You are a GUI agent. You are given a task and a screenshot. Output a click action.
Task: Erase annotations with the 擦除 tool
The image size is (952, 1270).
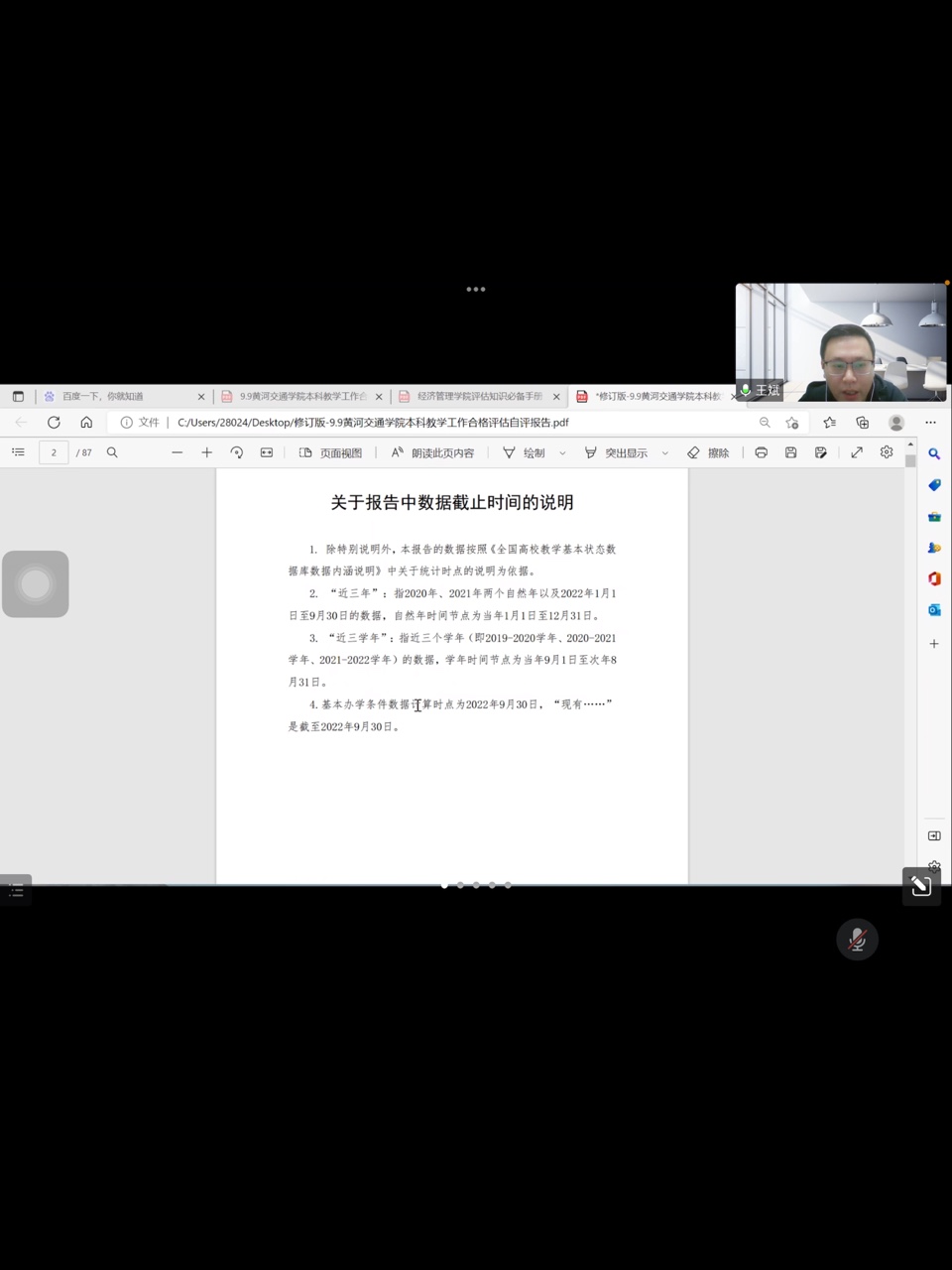pos(708,452)
